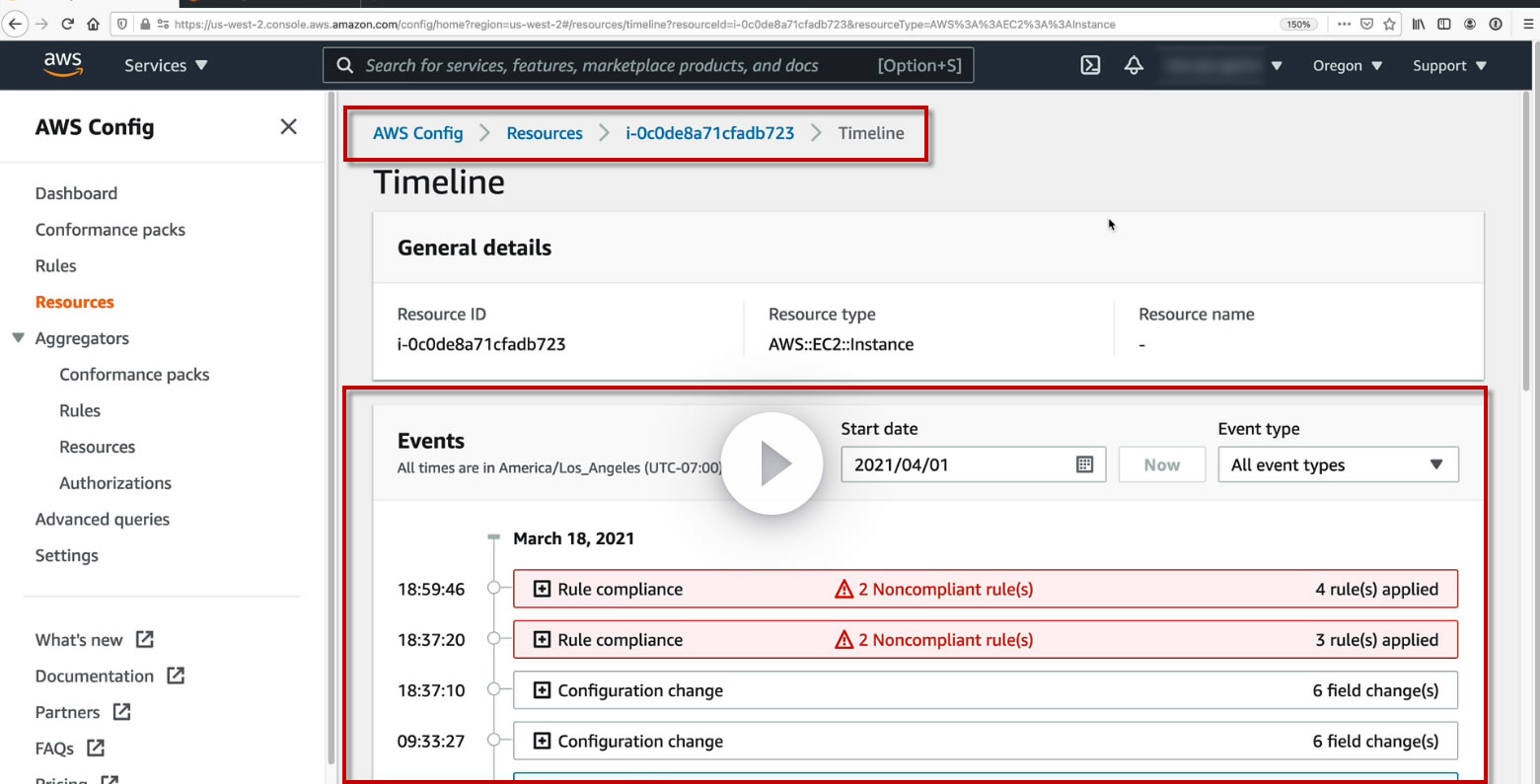Play the video with the center play button
The height and width of the screenshot is (784, 1540).
771,463
